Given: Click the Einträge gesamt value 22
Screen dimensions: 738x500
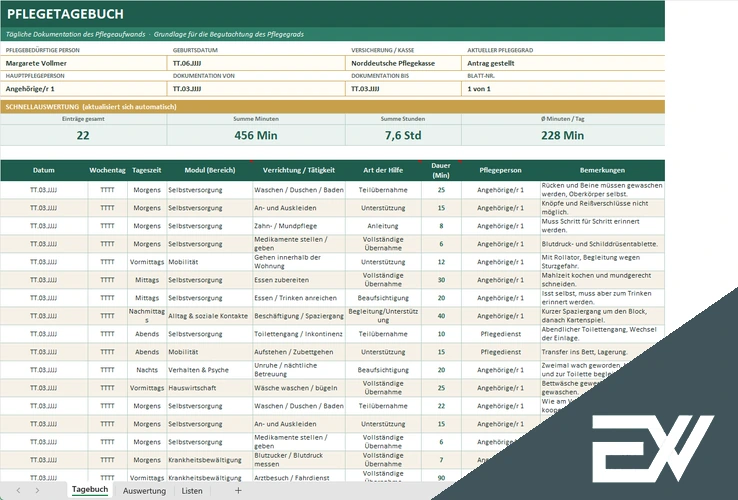Looking at the screenshot, I should [x=83, y=136].
